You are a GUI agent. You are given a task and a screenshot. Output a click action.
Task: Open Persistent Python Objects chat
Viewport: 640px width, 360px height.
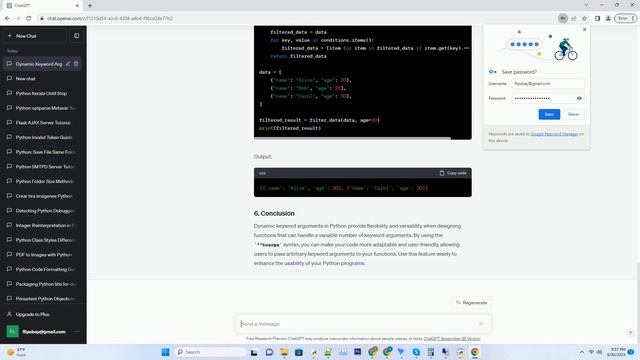(x=42, y=299)
